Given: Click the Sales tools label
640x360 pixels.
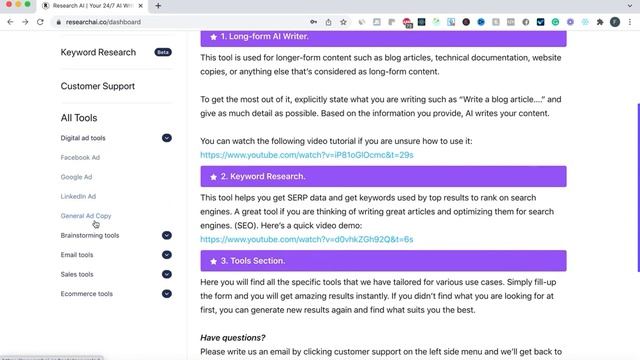Looking at the screenshot, I should coord(77,274).
